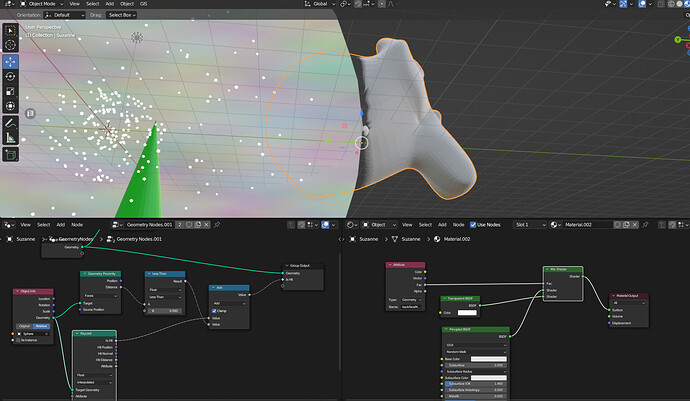Select Relative transform space on Object Info node
The height and width of the screenshot is (401, 690).
pos(41,326)
